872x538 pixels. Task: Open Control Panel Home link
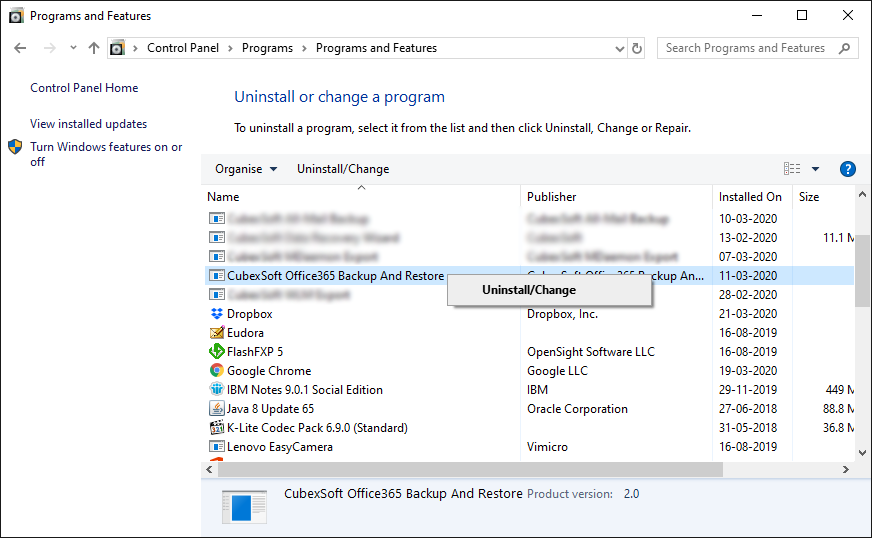click(84, 88)
